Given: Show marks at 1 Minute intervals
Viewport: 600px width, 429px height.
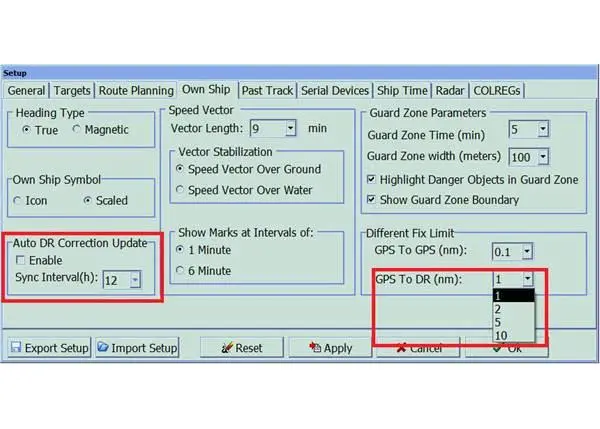Looking at the screenshot, I should coord(180,250).
